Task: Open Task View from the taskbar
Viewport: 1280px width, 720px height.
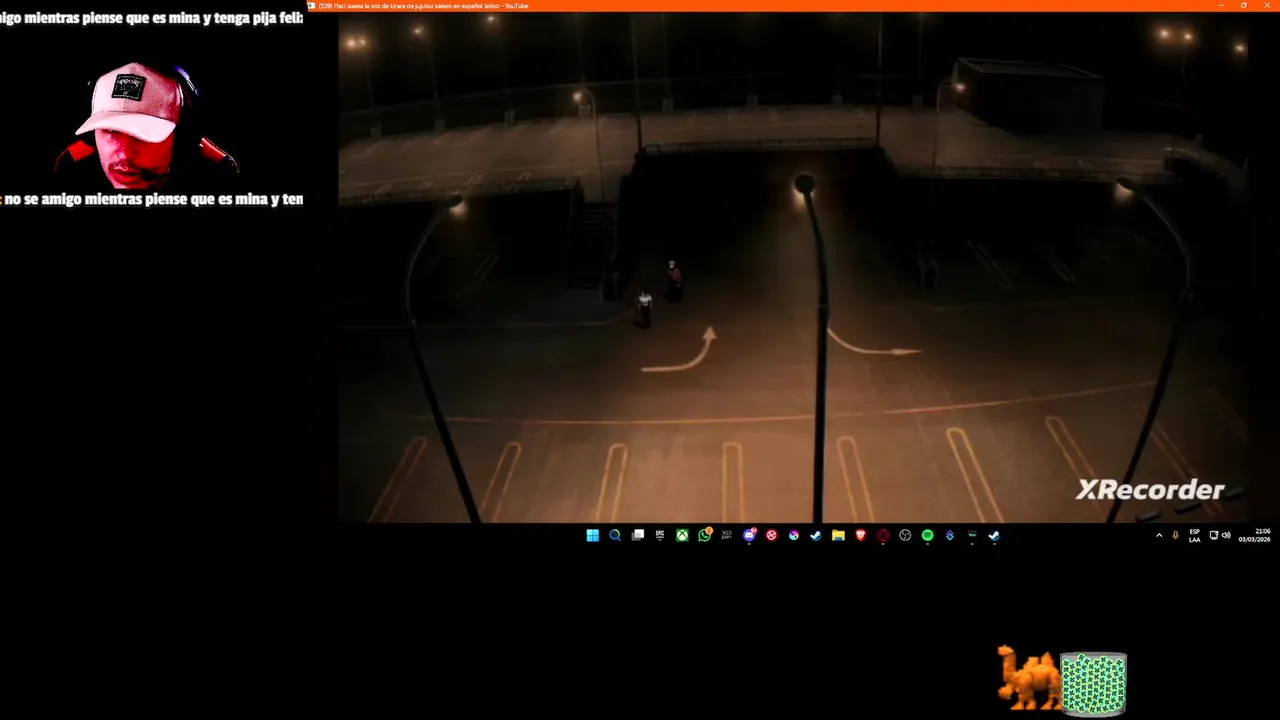Action: [x=638, y=535]
